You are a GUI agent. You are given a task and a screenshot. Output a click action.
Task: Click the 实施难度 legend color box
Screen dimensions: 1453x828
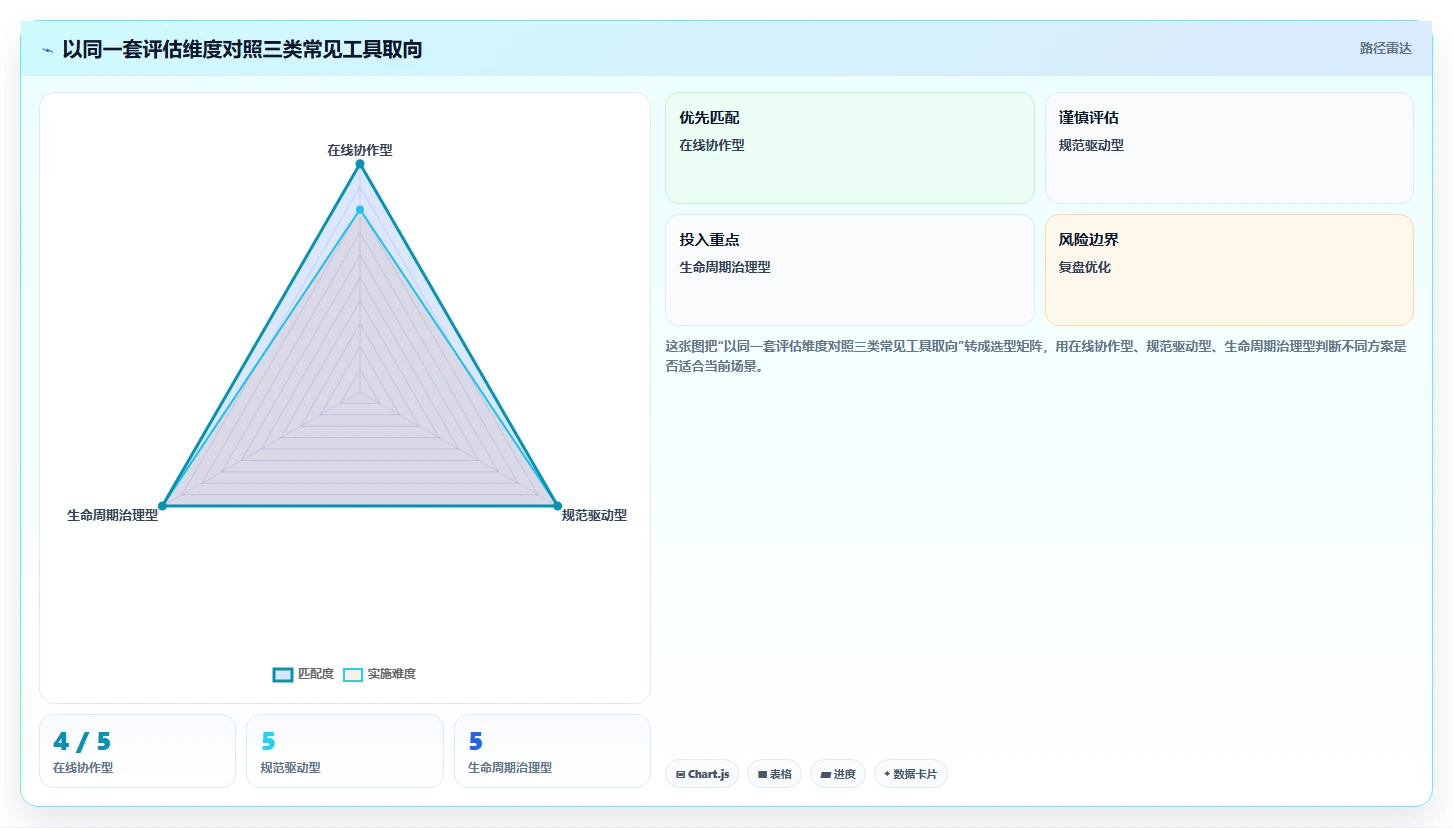pyautogui.click(x=353, y=674)
